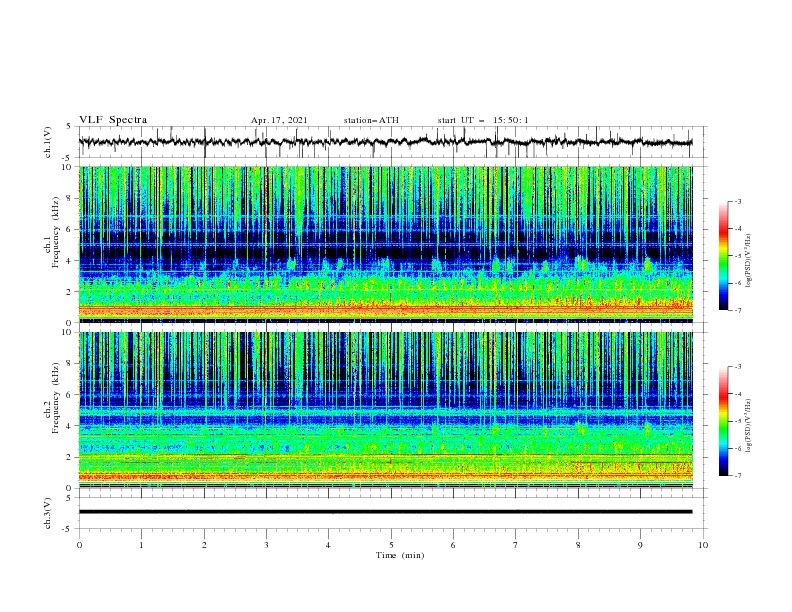This screenshot has height=612, width=792.
Task: Click the ch.2 spectrogram panel
Action: click(x=385, y=410)
